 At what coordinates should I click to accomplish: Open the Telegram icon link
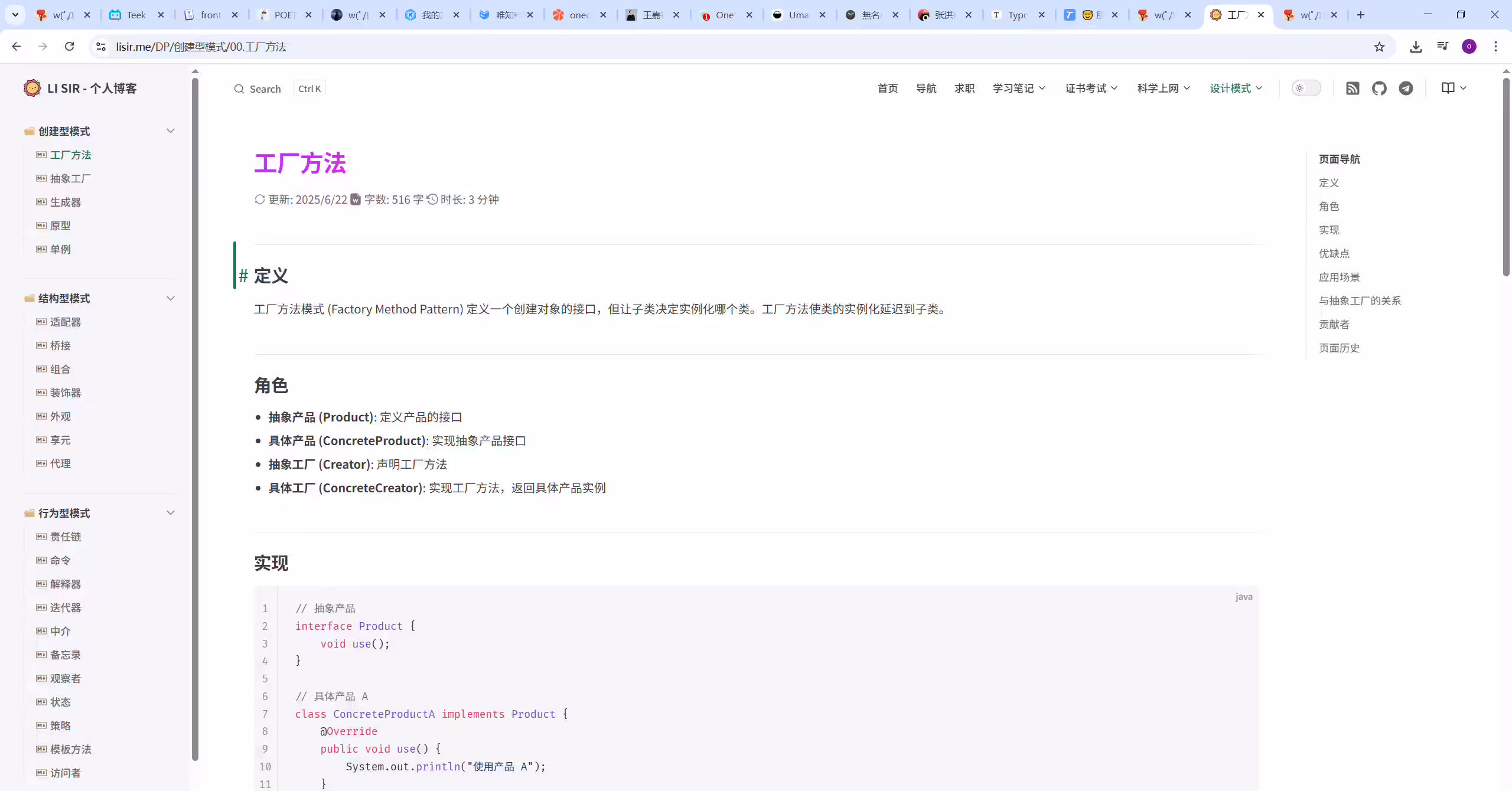(x=1406, y=89)
